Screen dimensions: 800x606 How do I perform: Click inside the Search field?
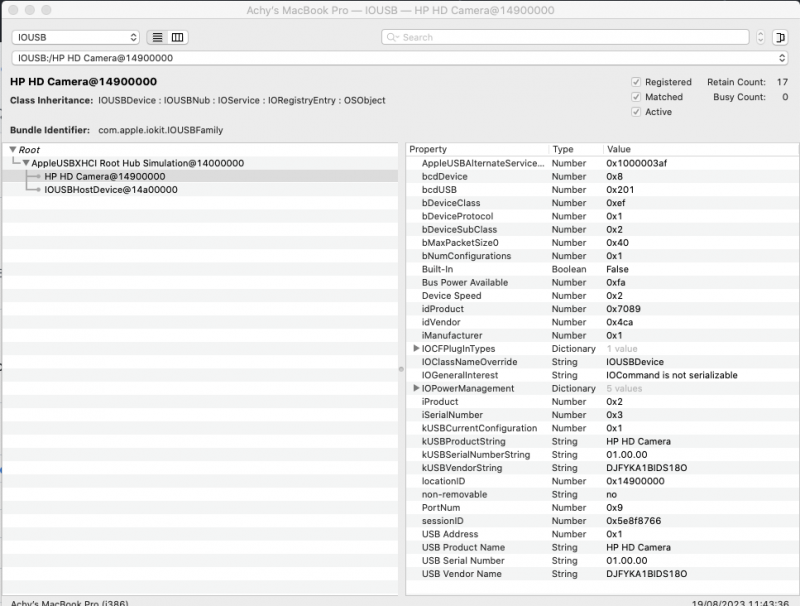pos(570,37)
